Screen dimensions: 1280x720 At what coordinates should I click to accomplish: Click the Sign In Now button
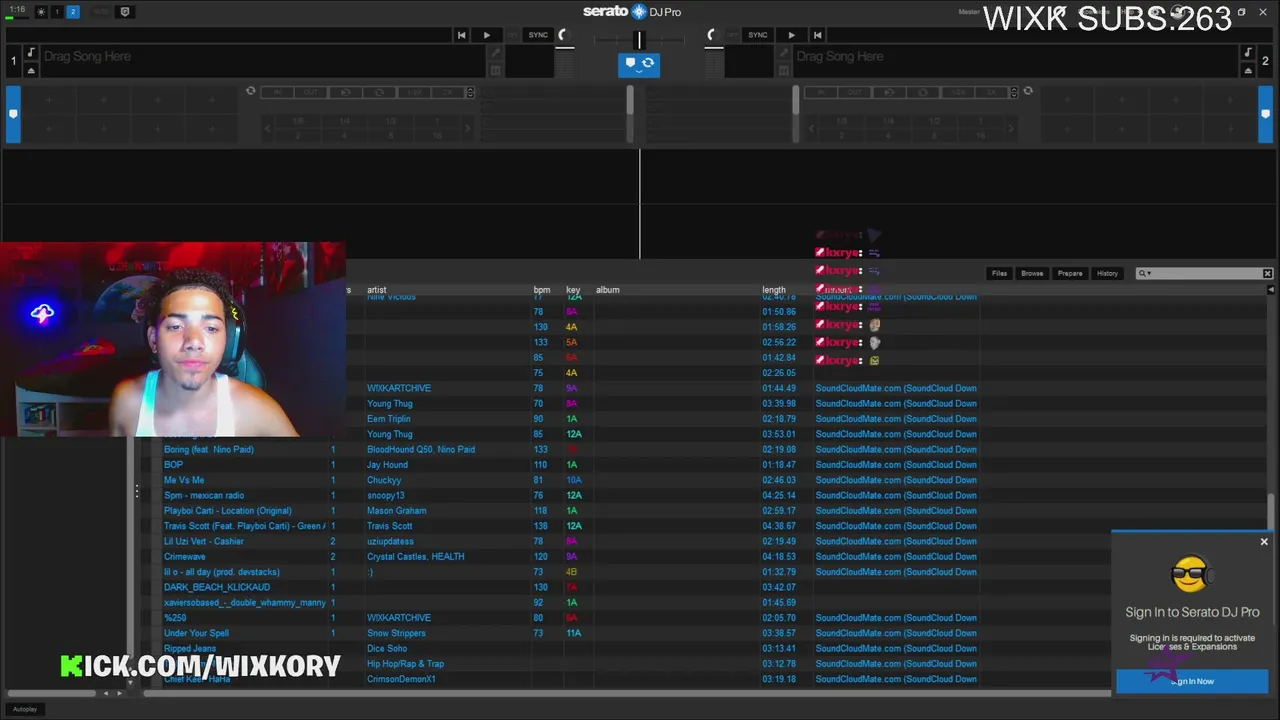pyautogui.click(x=1192, y=681)
